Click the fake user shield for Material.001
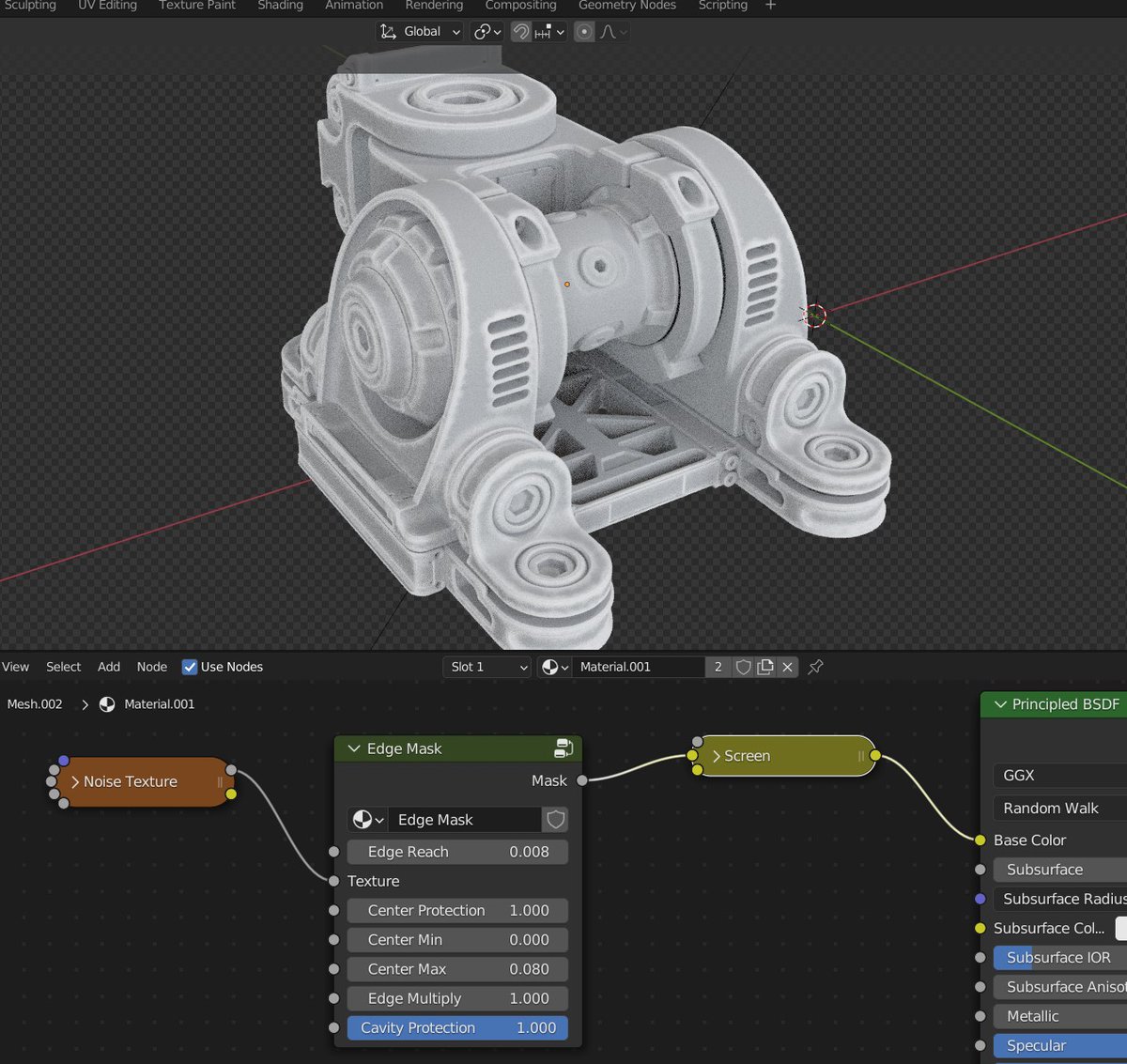 pos(743,667)
